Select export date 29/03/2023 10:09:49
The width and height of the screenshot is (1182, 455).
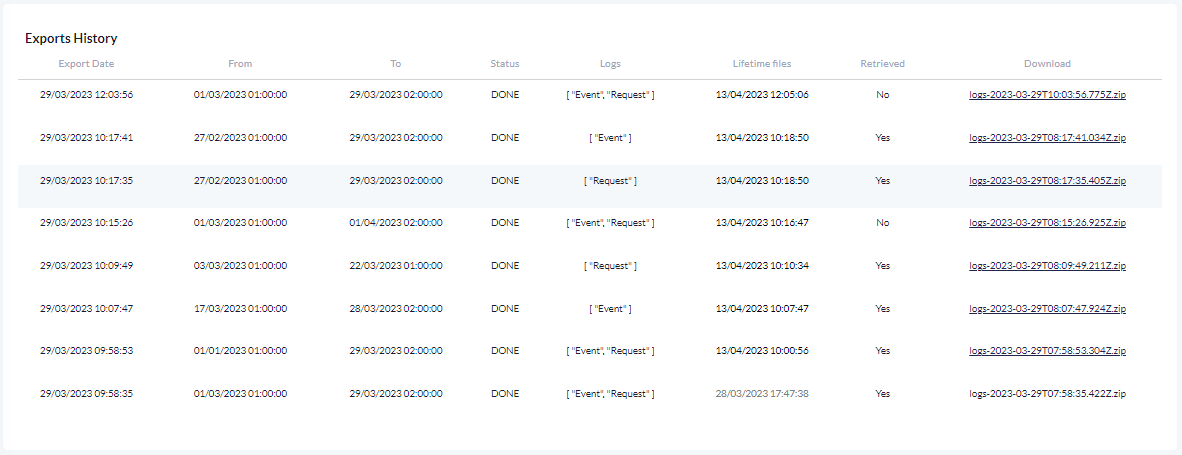(87, 266)
